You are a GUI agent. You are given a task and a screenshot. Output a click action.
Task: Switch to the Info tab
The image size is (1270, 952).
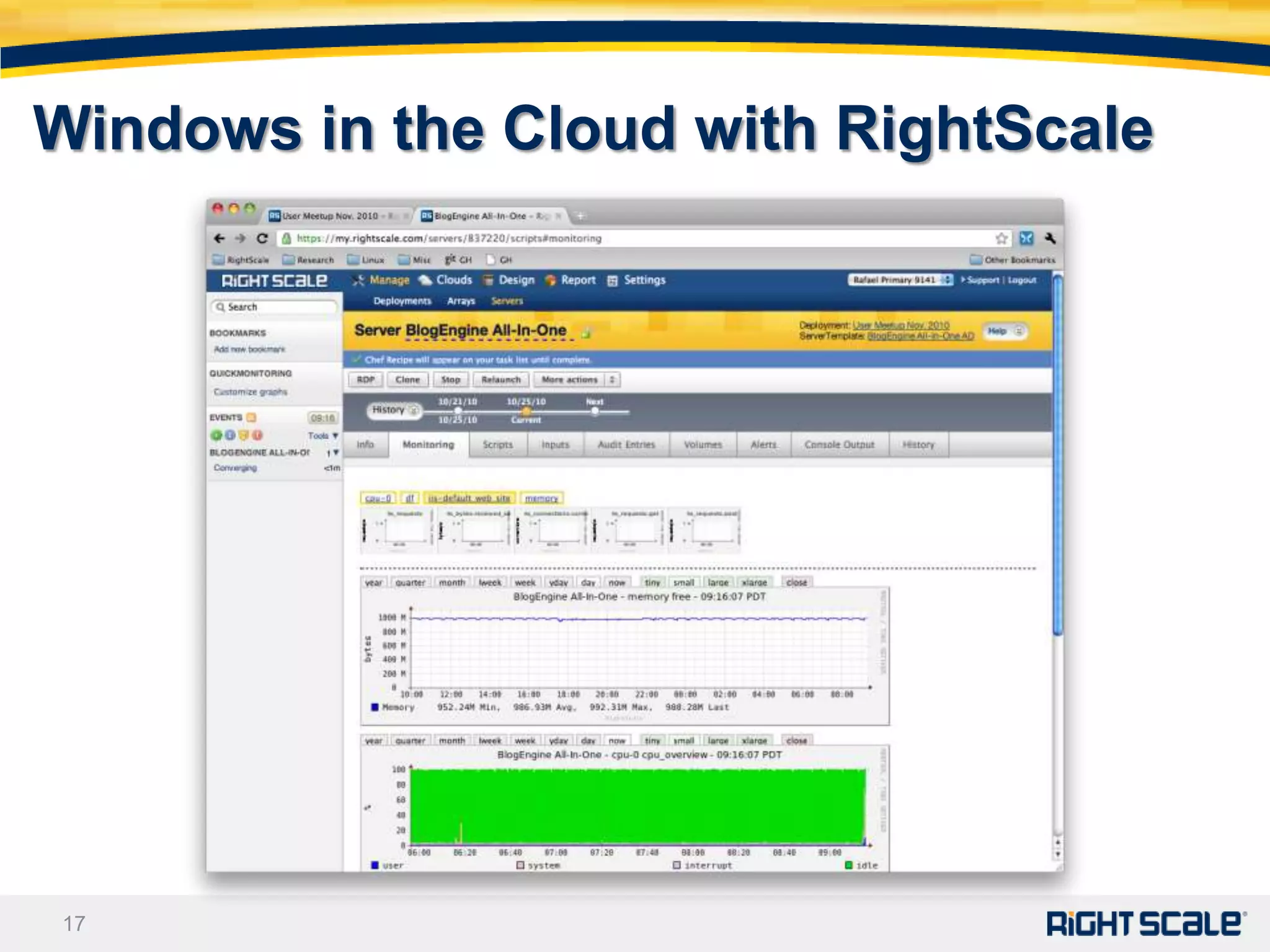coord(365,444)
